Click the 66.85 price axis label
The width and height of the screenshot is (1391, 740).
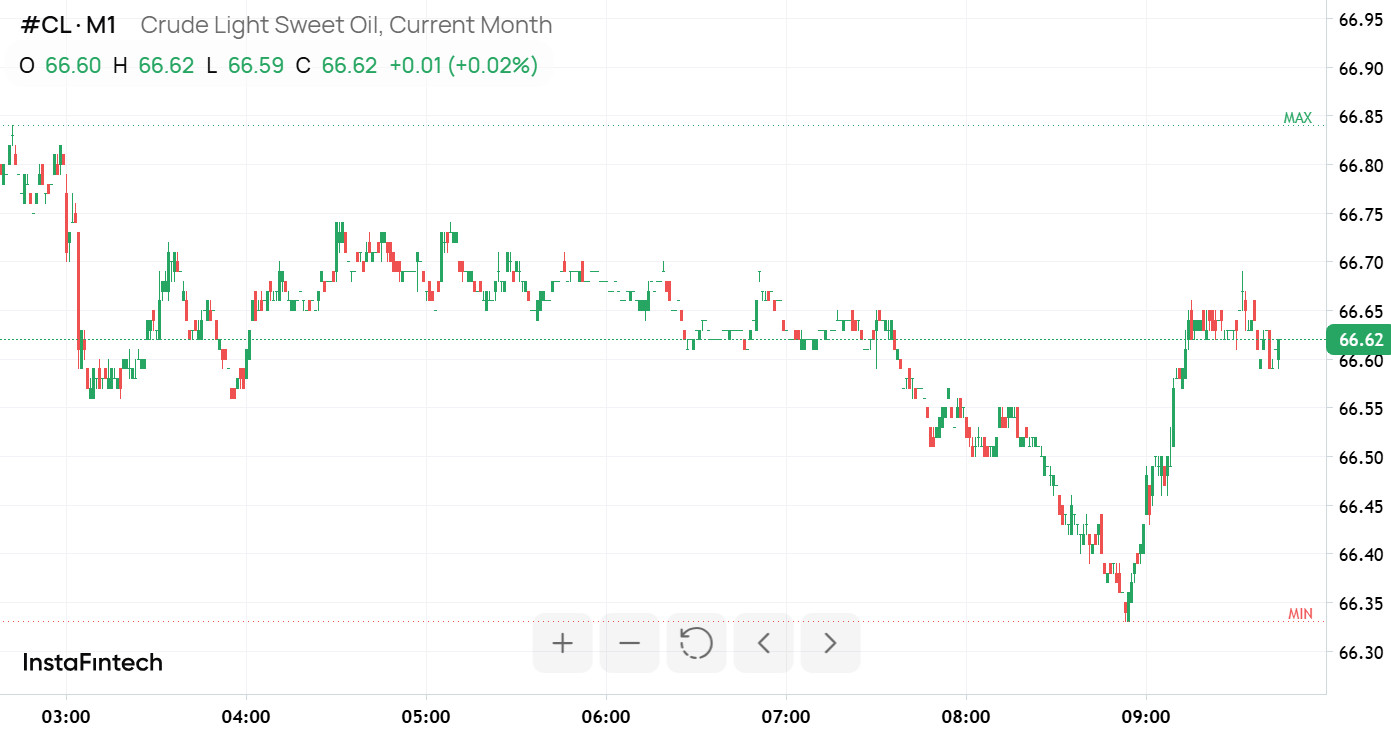(x=1360, y=117)
